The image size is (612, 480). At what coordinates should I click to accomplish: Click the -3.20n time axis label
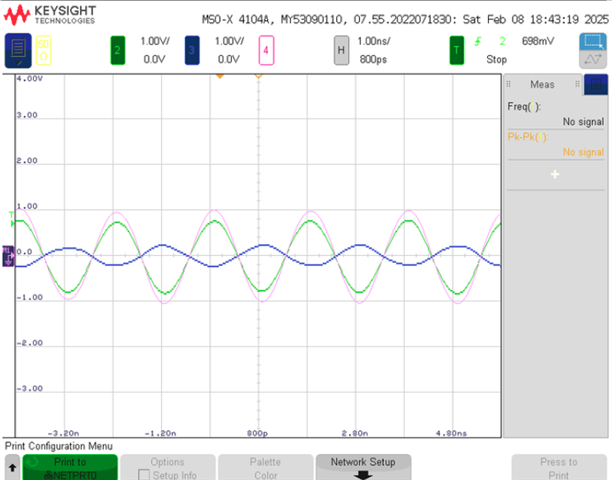(x=64, y=433)
